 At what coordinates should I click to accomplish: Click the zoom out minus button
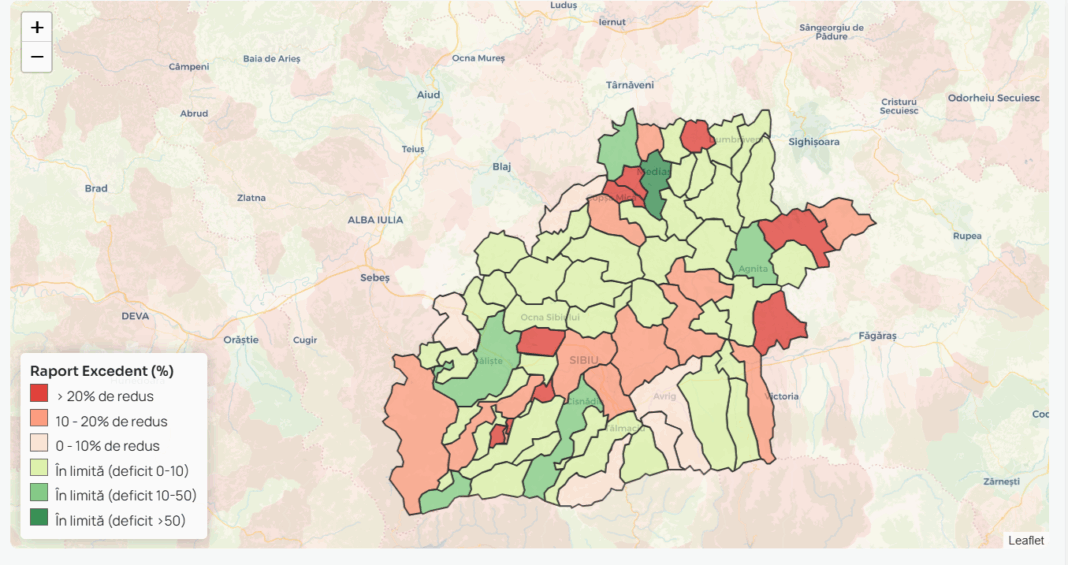pos(37,58)
